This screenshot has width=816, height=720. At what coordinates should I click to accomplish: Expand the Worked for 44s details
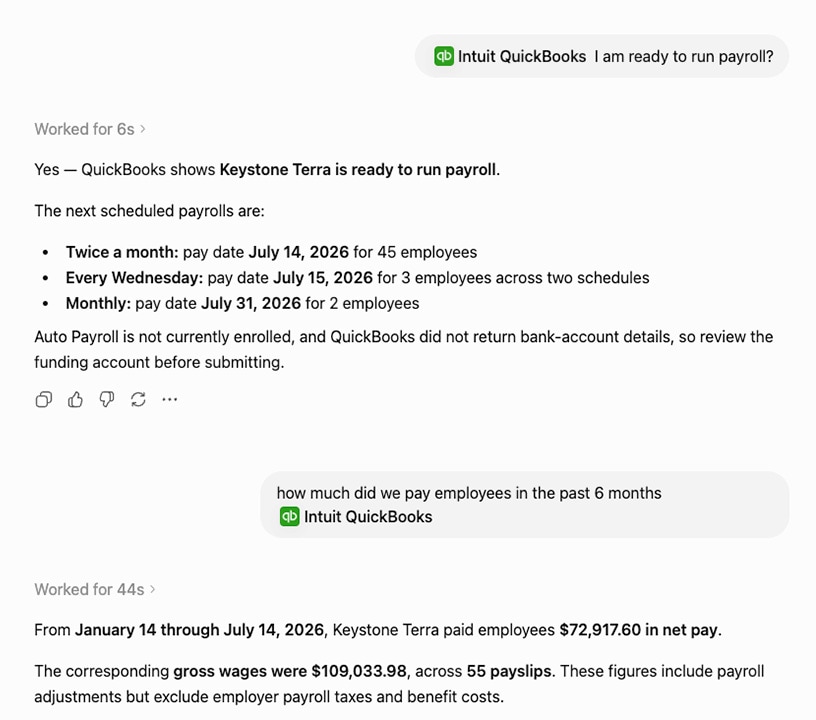95,589
